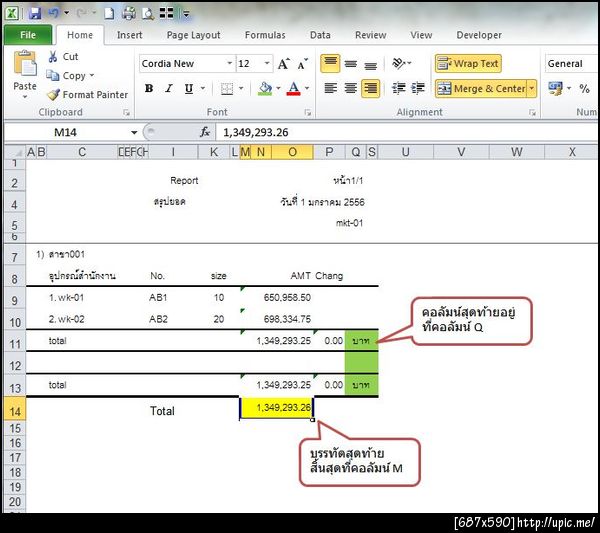Click the New document icon in quick access

[109, 13]
